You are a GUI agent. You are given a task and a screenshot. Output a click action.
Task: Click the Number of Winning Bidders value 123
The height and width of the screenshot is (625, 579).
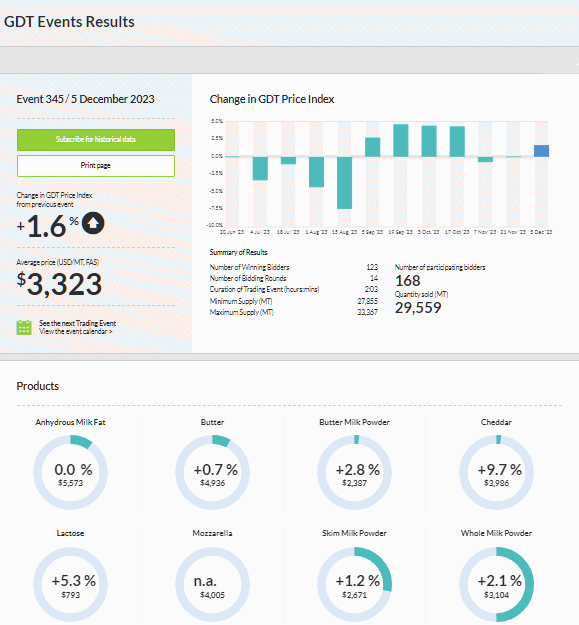[x=372, y=267]
